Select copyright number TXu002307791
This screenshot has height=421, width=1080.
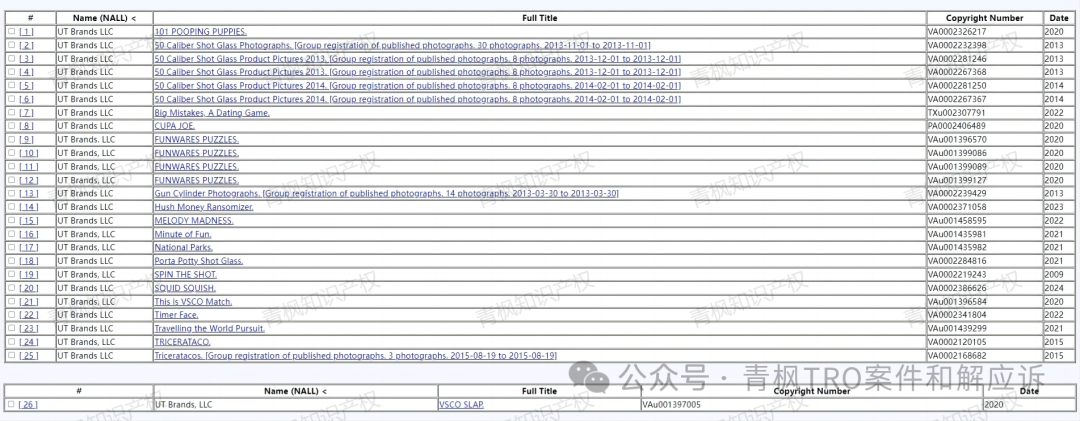(x=957, y=112)
